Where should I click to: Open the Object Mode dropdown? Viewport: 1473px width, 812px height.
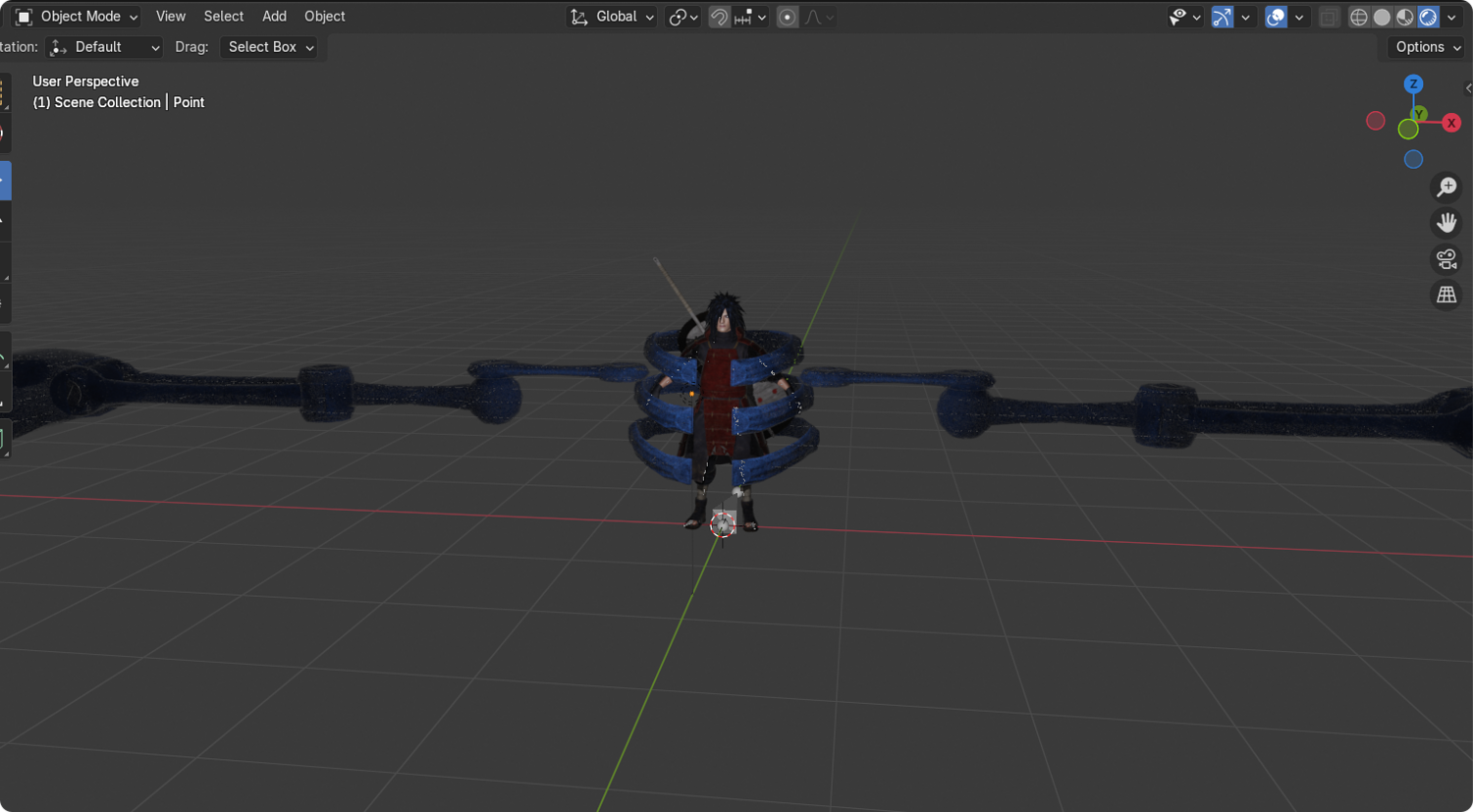pyautogui.click(x=77, y=17)
